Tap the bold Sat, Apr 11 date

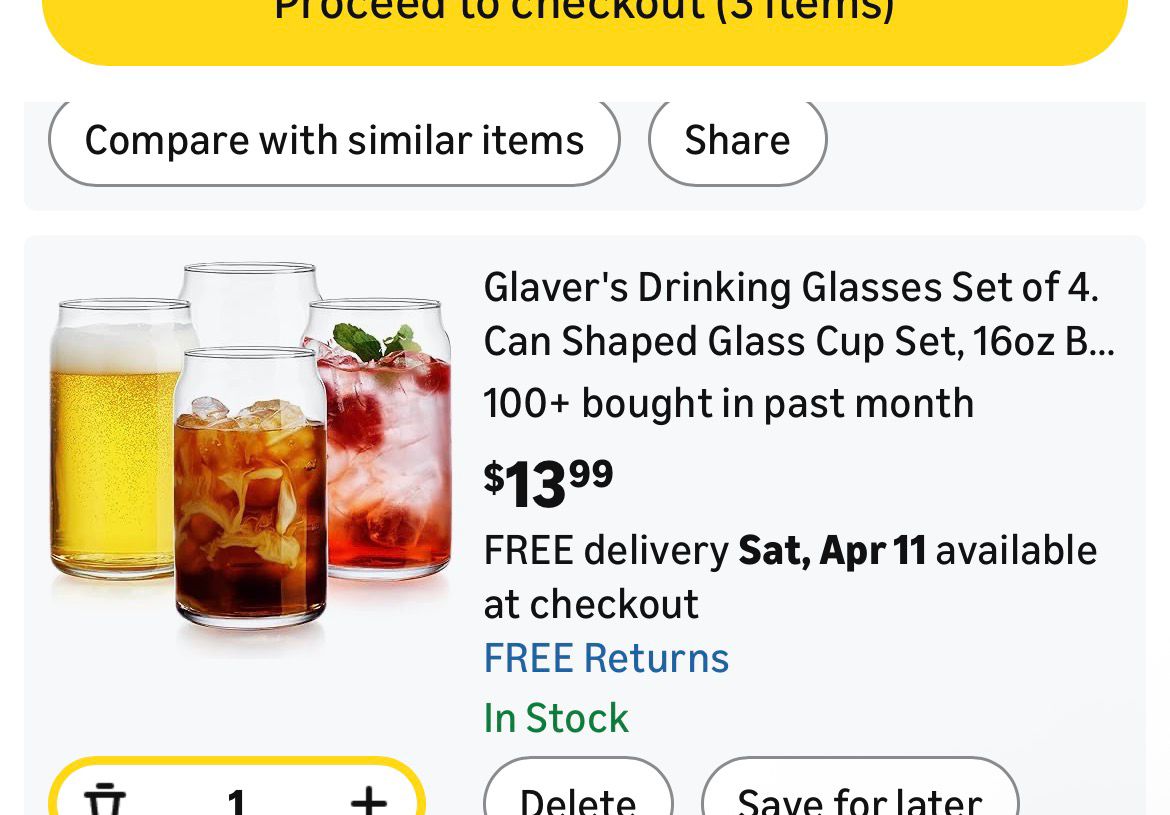[x=832, y=551]
